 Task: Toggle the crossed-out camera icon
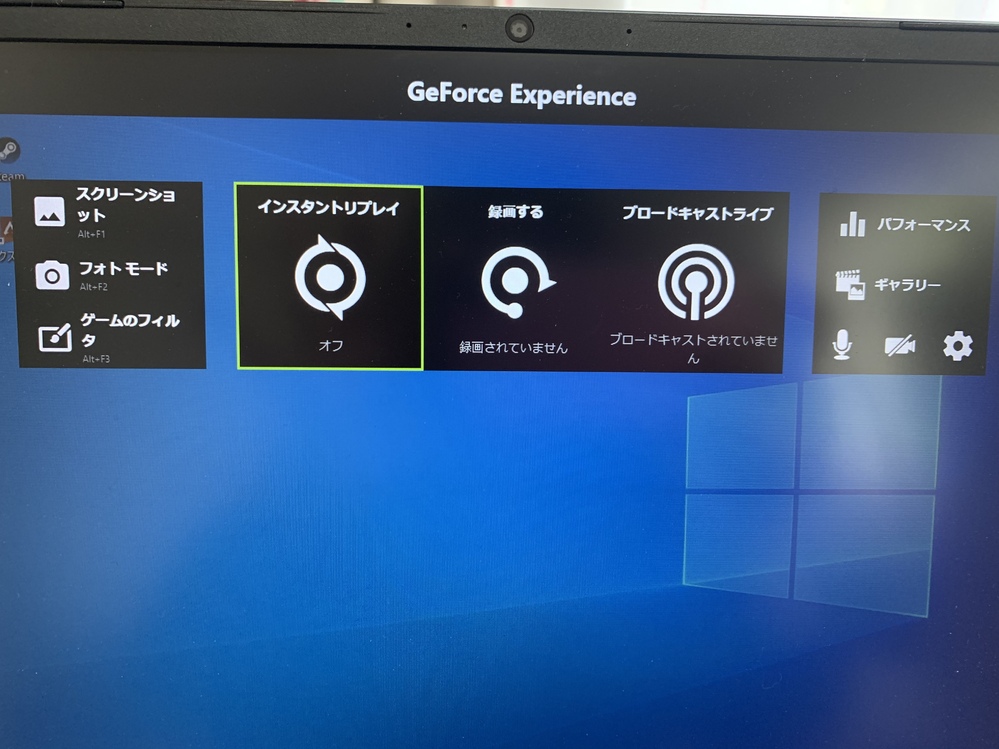pos(899,346)
